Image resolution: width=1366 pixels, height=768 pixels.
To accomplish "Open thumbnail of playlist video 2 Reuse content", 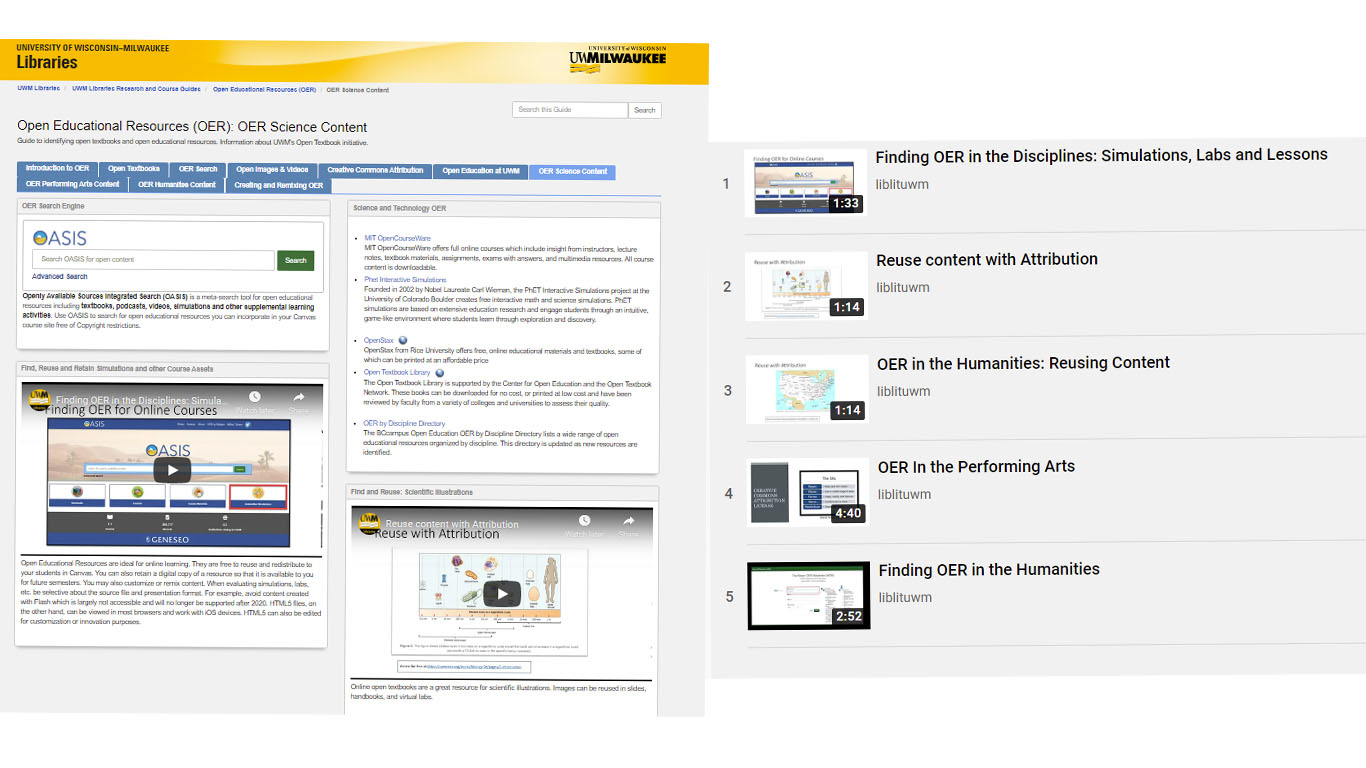I will [806, 286].
